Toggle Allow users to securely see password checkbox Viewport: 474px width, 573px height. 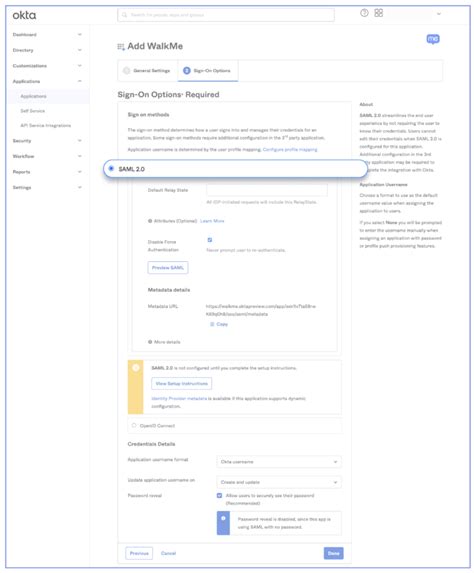pyautogui.click(x=219, y=496)
